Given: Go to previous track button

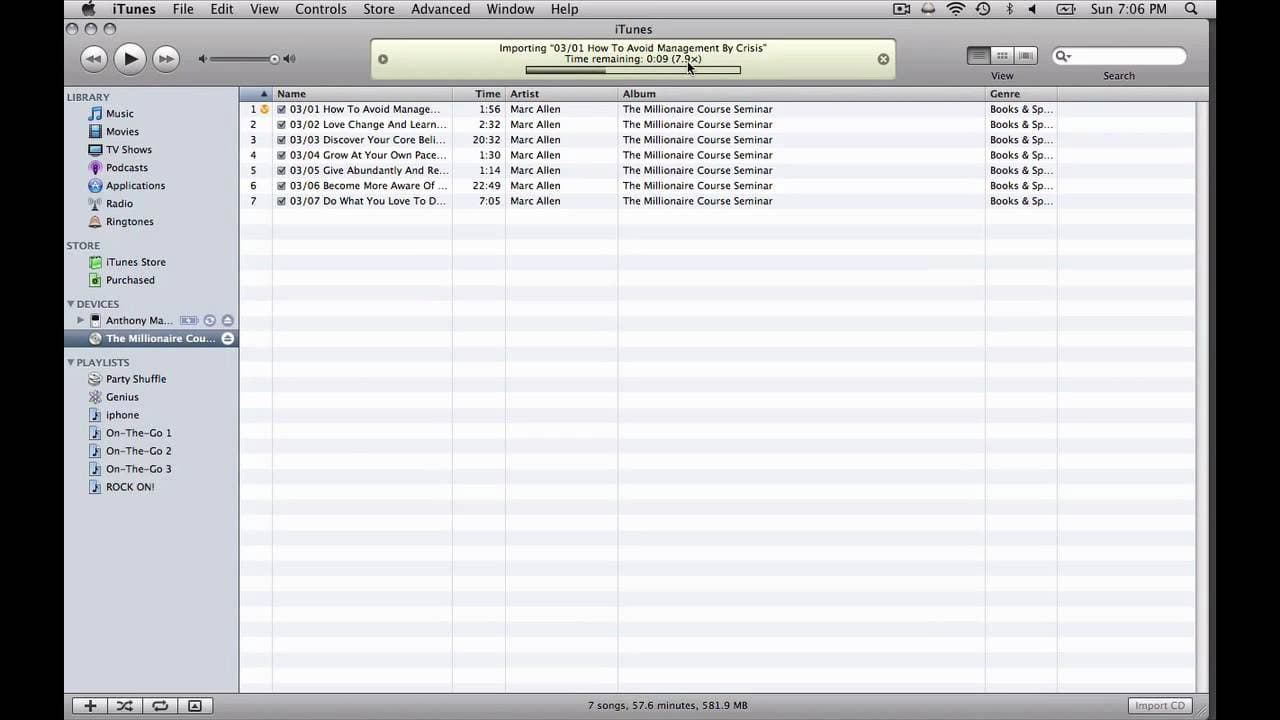Looking at the screenshot, I should [94, 59].
